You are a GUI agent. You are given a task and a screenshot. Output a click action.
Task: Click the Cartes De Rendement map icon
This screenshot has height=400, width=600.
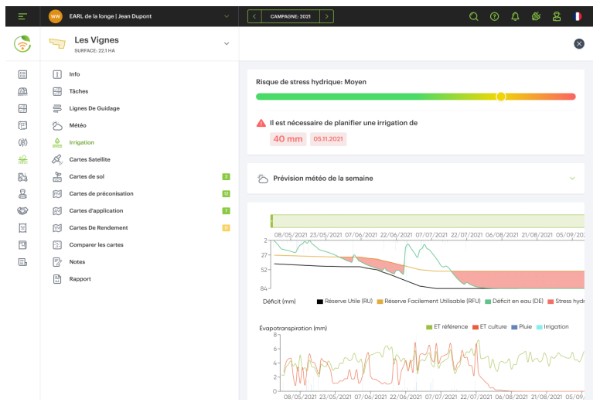[57, 228]
